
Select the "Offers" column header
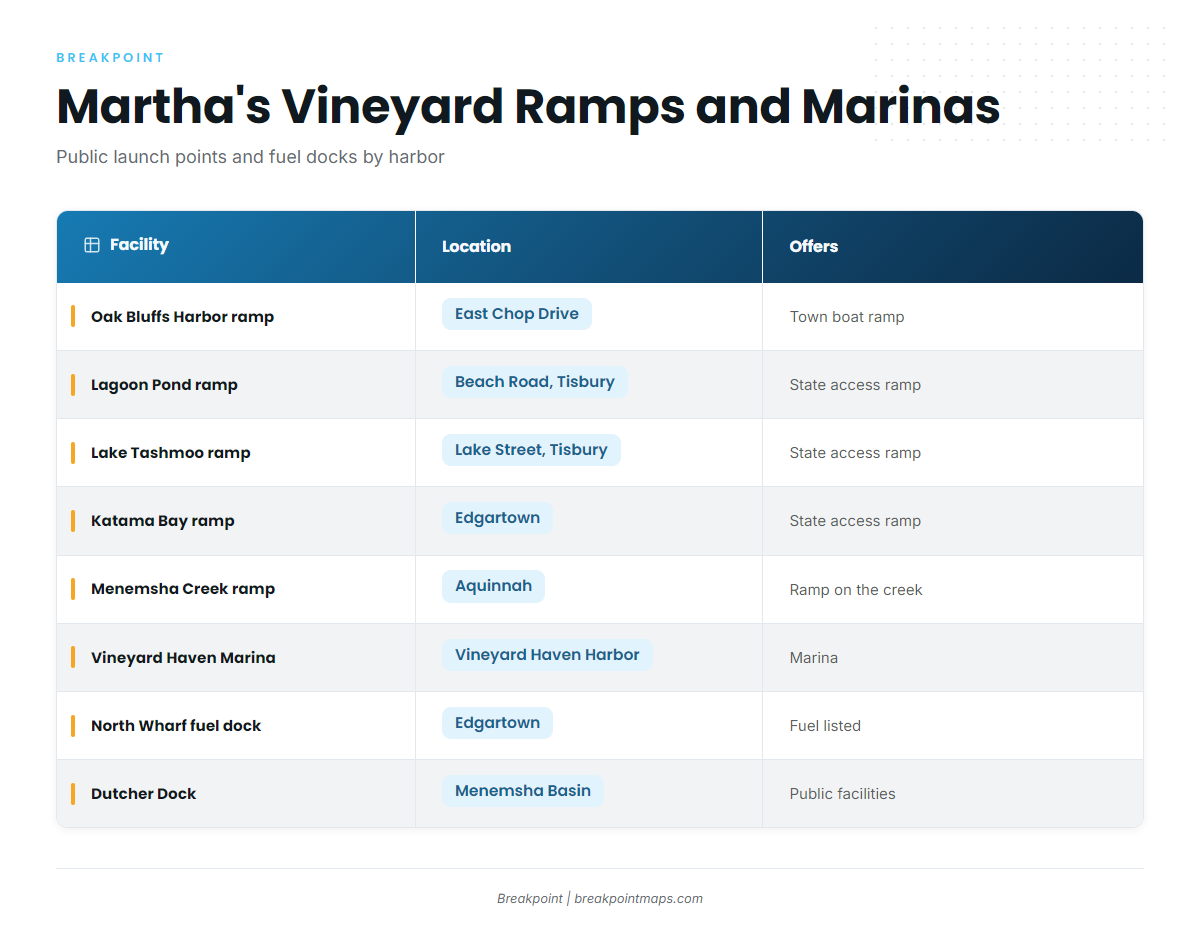[x=953, y=246]
